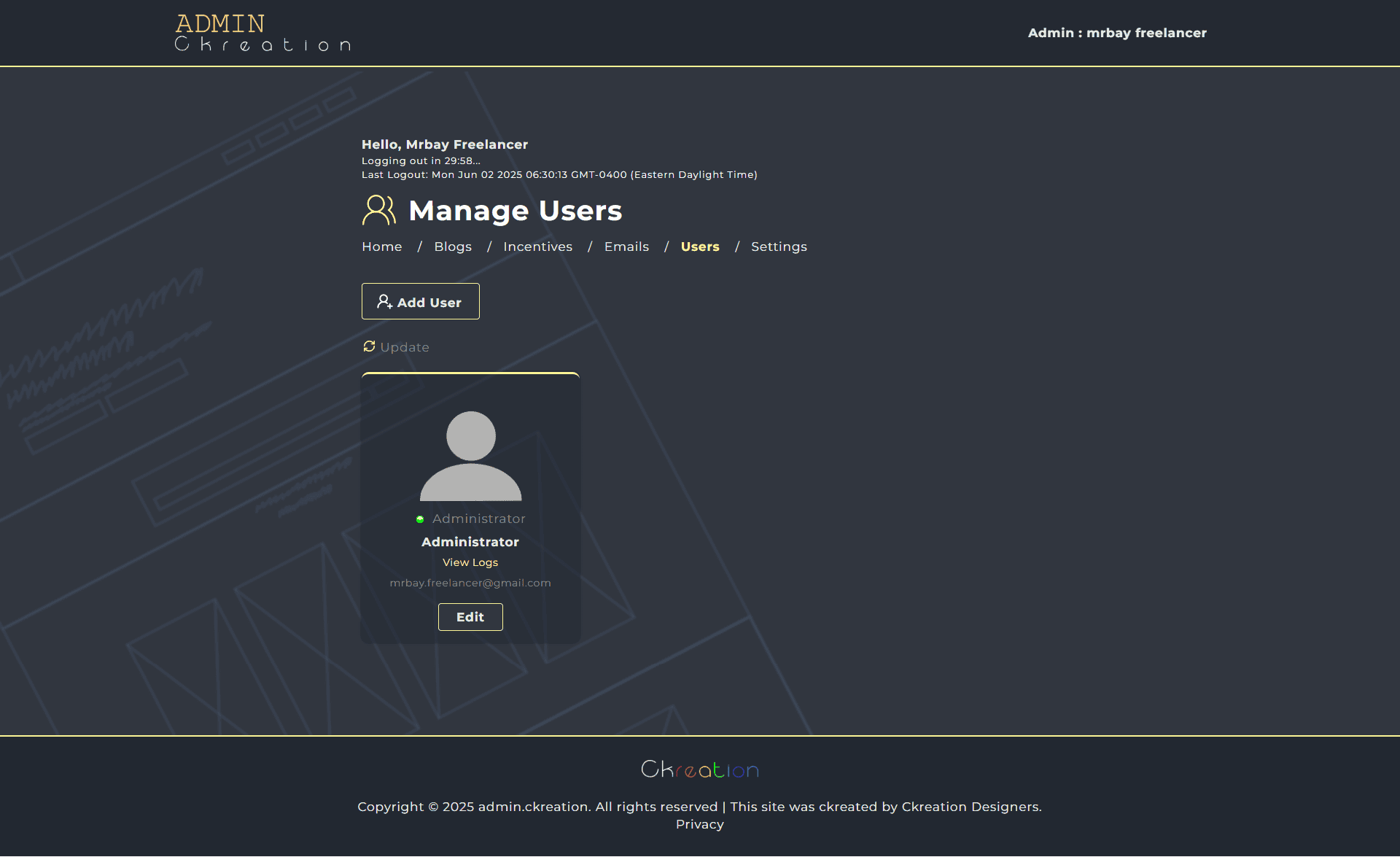Go to the Blogs section
This screenshot has width=1400, height=857.
click(x=453, y=247)
